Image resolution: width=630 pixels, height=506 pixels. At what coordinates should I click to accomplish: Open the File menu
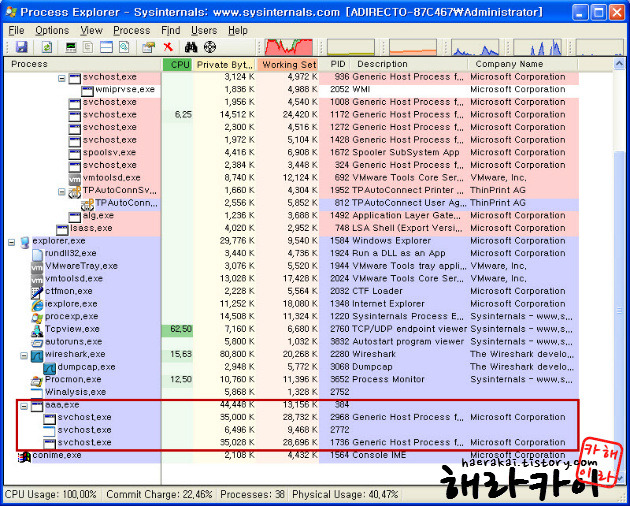[x=16, y=31]
